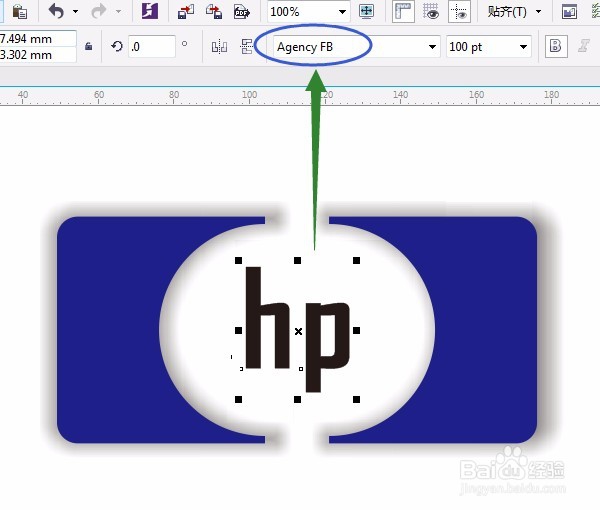Toggle the Show grid icon
Image resolution: width=600 pixels, height=510 pixels.
[x=431, y=11]
